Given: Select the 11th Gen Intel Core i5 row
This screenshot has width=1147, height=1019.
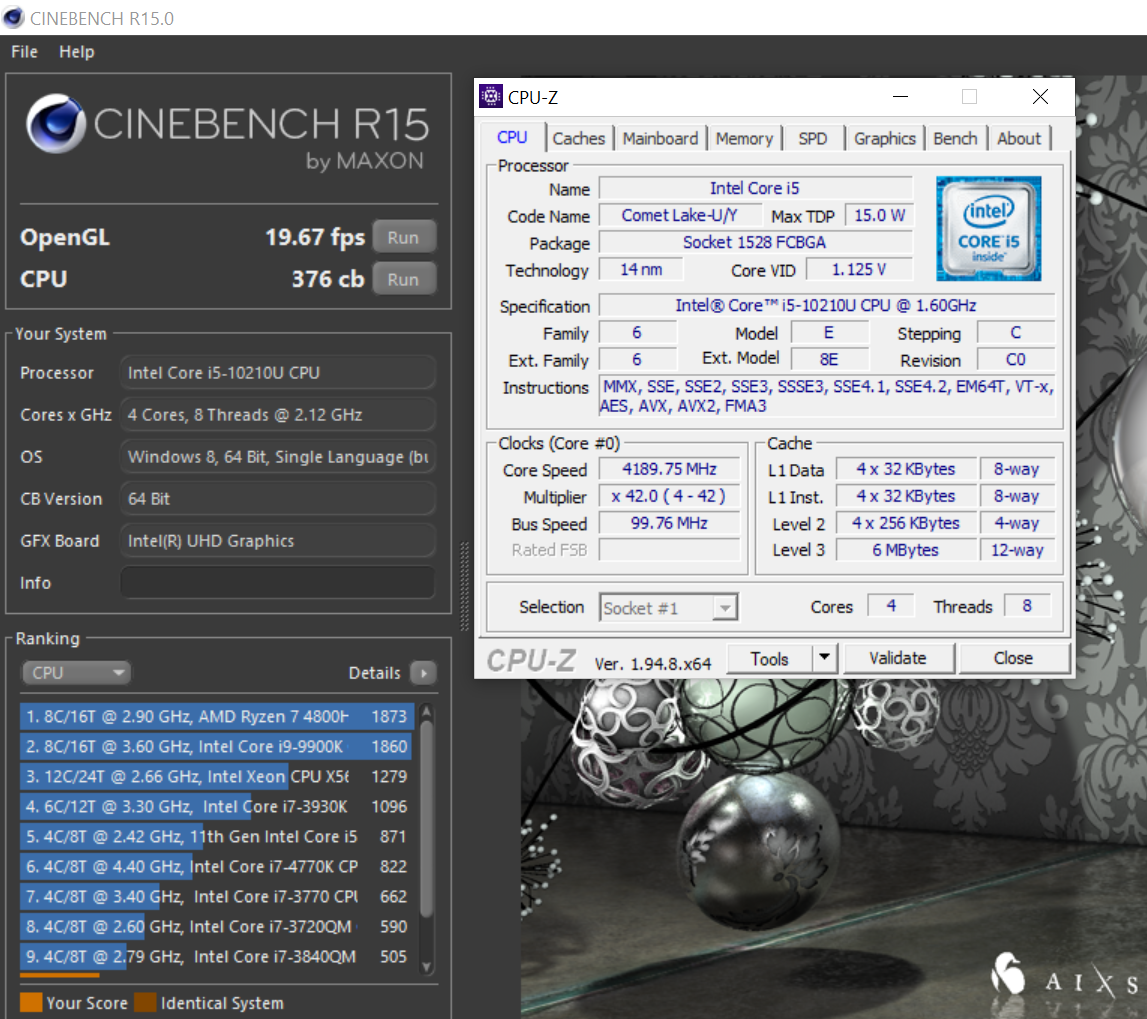Looking at the screenshot, I should pyautogui.click(x=217, y=836).
